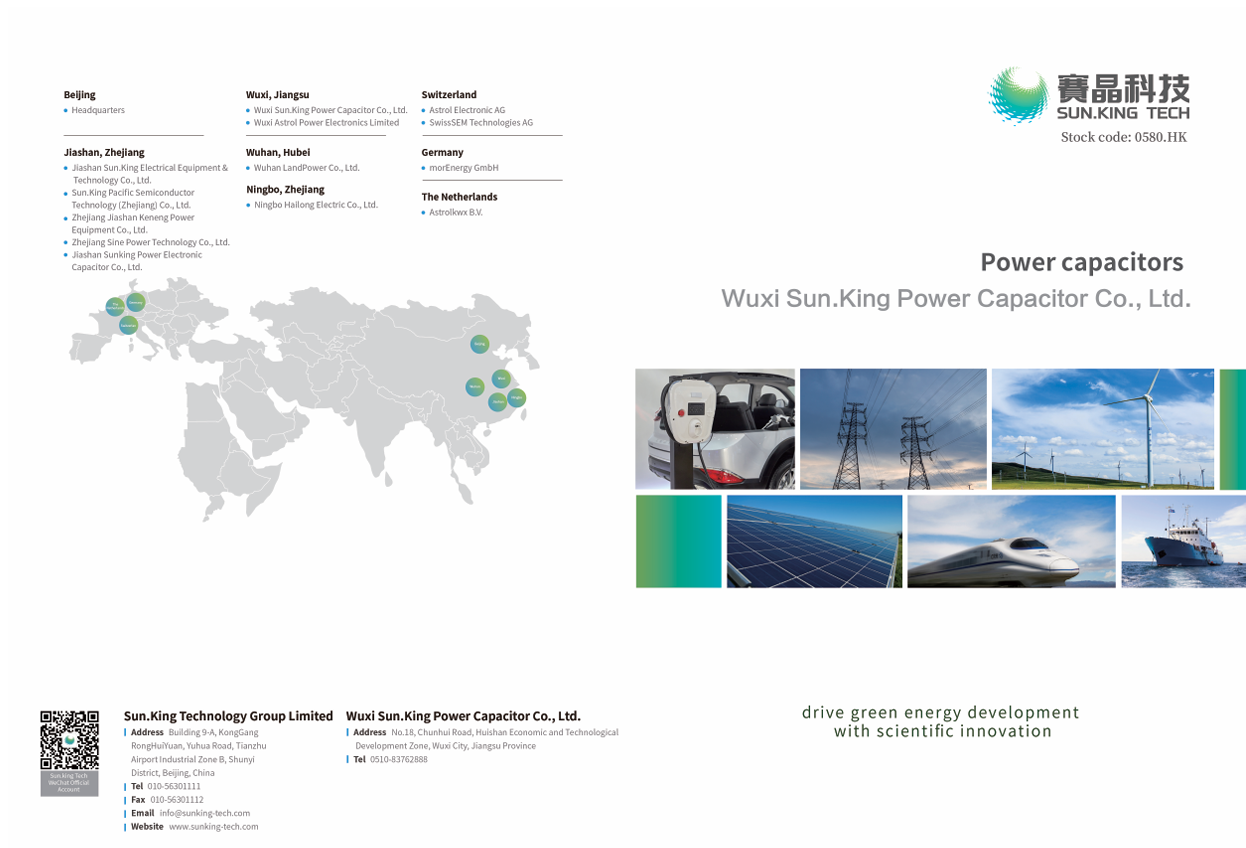The image size is (1246, 848).
Task: Click 'Wuxi Sun.King Power Capacitor Co., Ltd.' main heading
Action: pyautogui.click(x=956, y=298)
